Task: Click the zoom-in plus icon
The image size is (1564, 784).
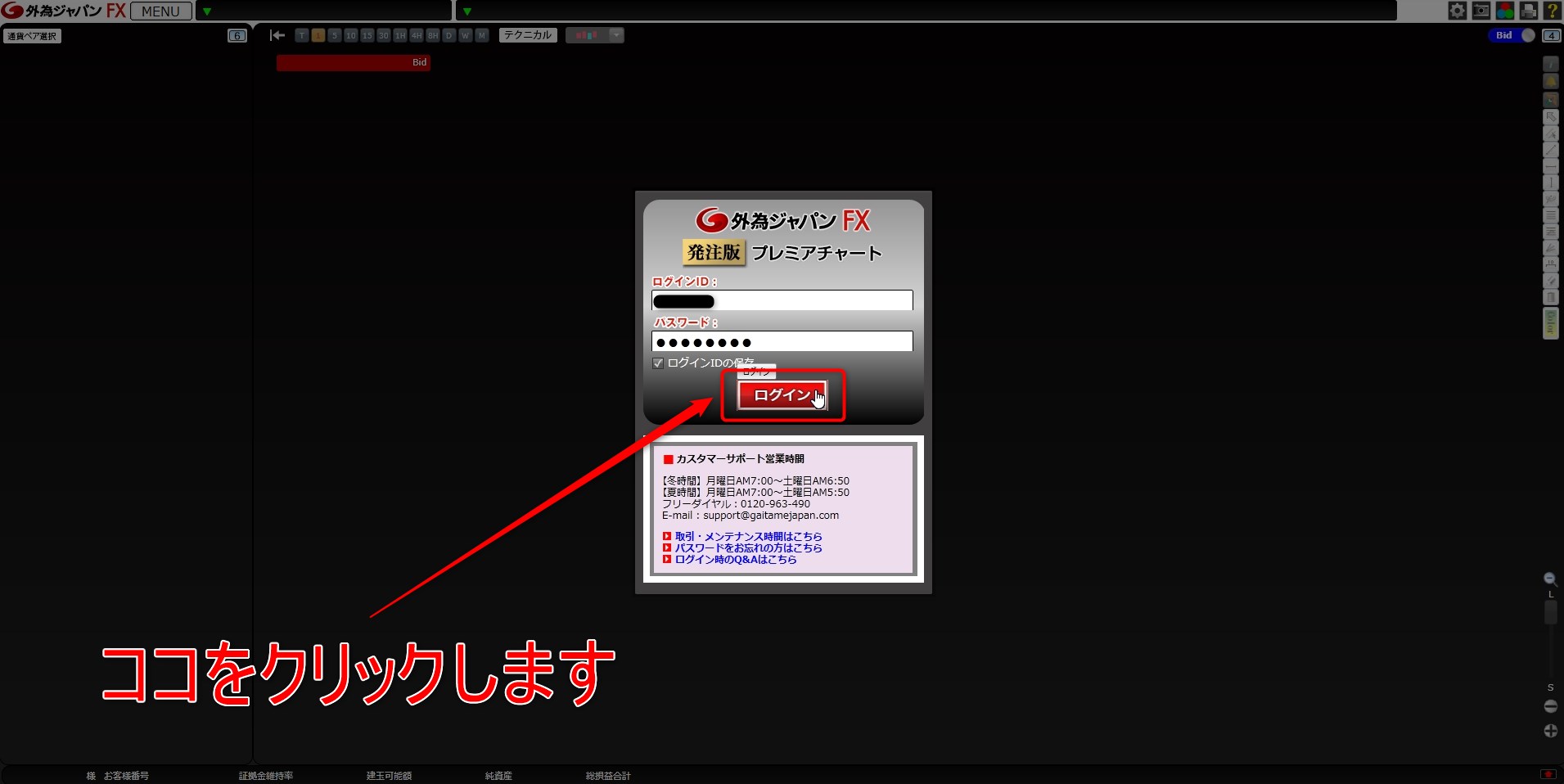Action: pyautogui.click(x=1550, y=731)
